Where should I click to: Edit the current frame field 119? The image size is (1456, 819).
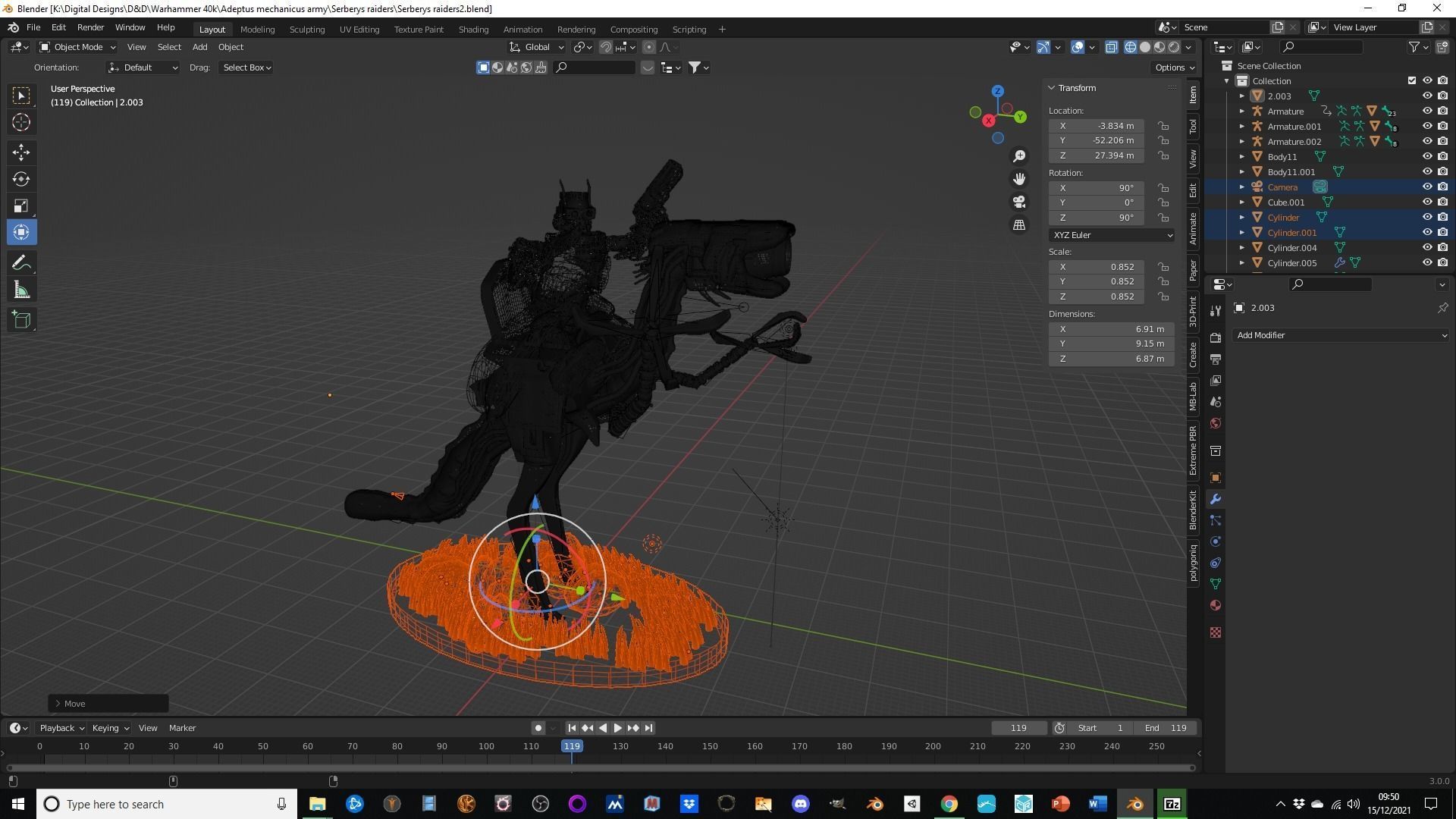[x=1018, y=728]
